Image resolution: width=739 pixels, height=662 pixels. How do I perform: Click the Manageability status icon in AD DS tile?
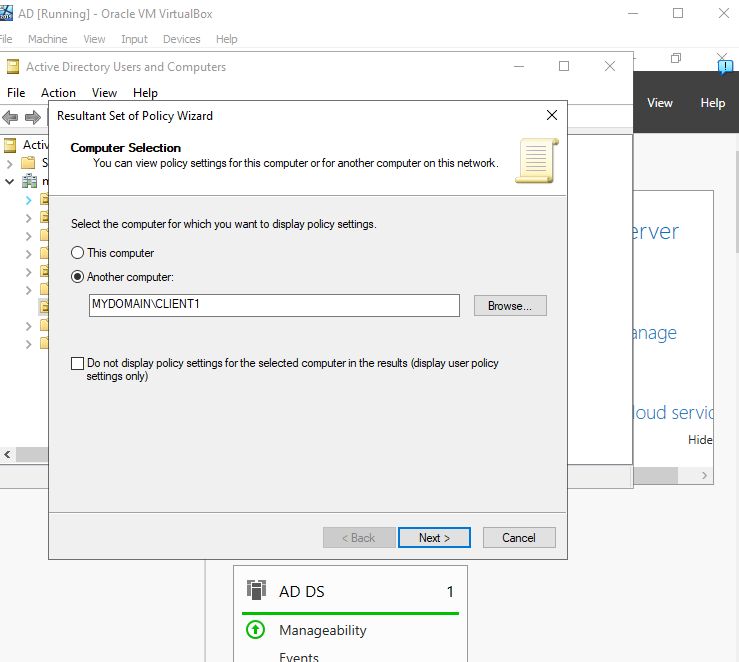(x=256, y=630)
